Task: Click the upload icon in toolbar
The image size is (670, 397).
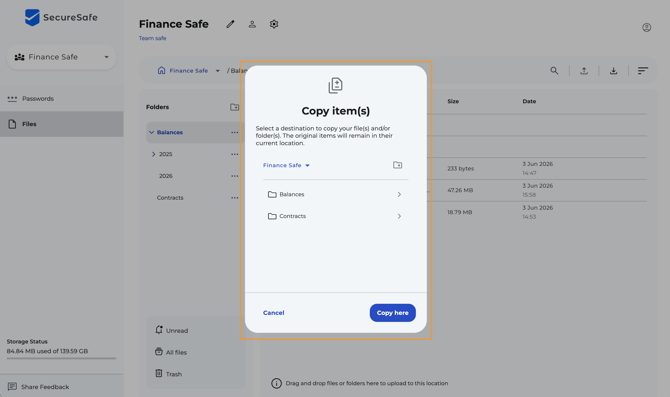Action: coord(584,71)
